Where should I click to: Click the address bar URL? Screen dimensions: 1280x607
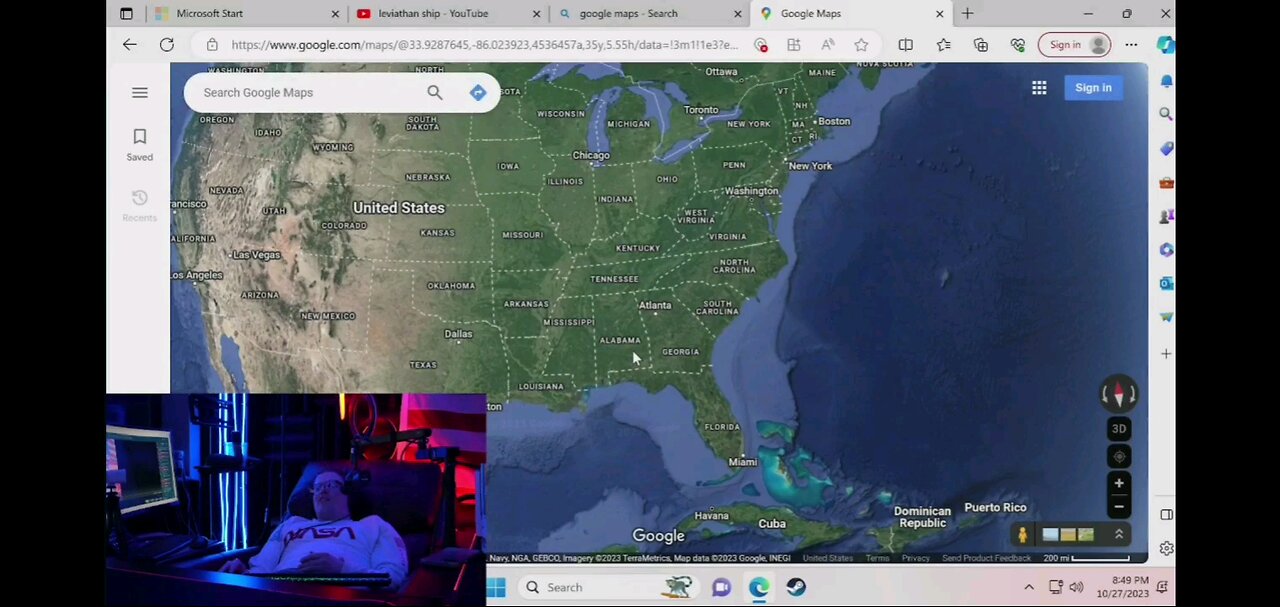484,45
